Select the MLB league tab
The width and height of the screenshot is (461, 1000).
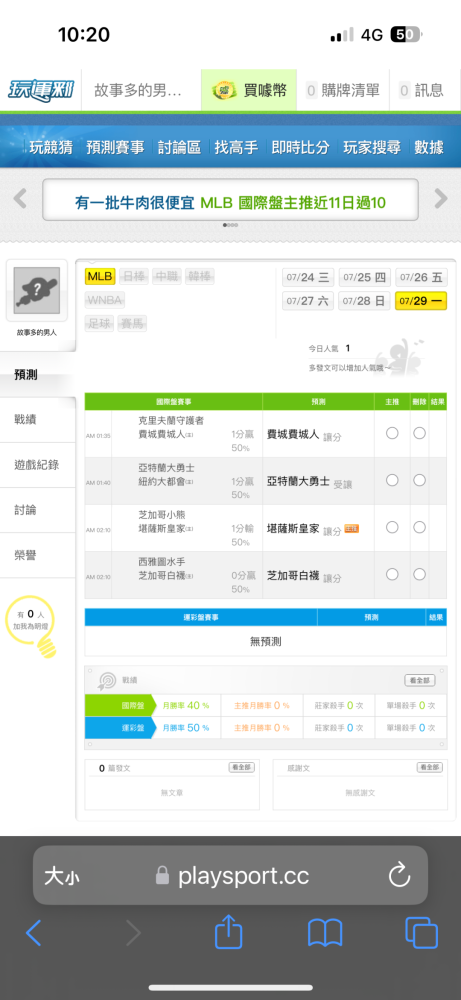pos(100,277)
